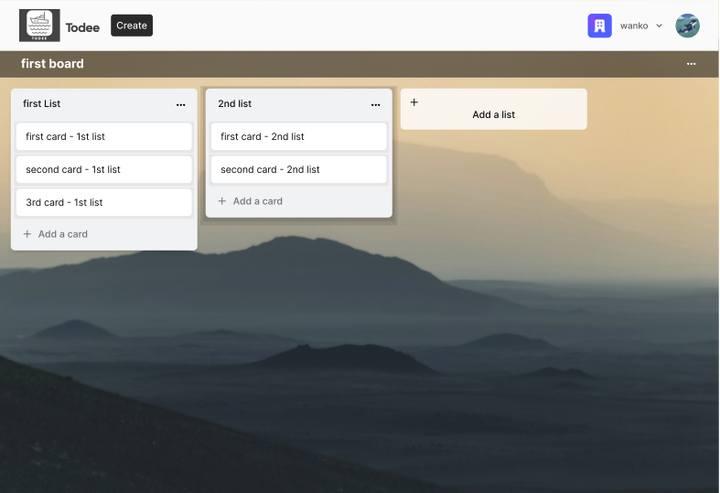Click the Todee ship logo icon
Image resolution: width=720 pixels, height=493 pixels.
[39, 25]
